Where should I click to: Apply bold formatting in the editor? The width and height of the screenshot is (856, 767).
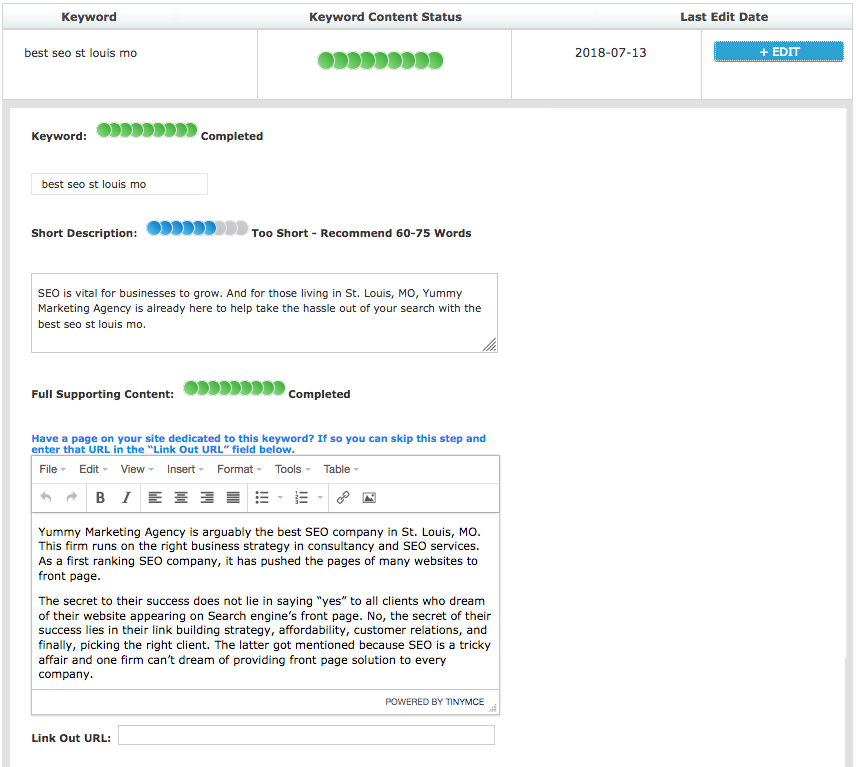pyautogui.click(x=100, y=497)
